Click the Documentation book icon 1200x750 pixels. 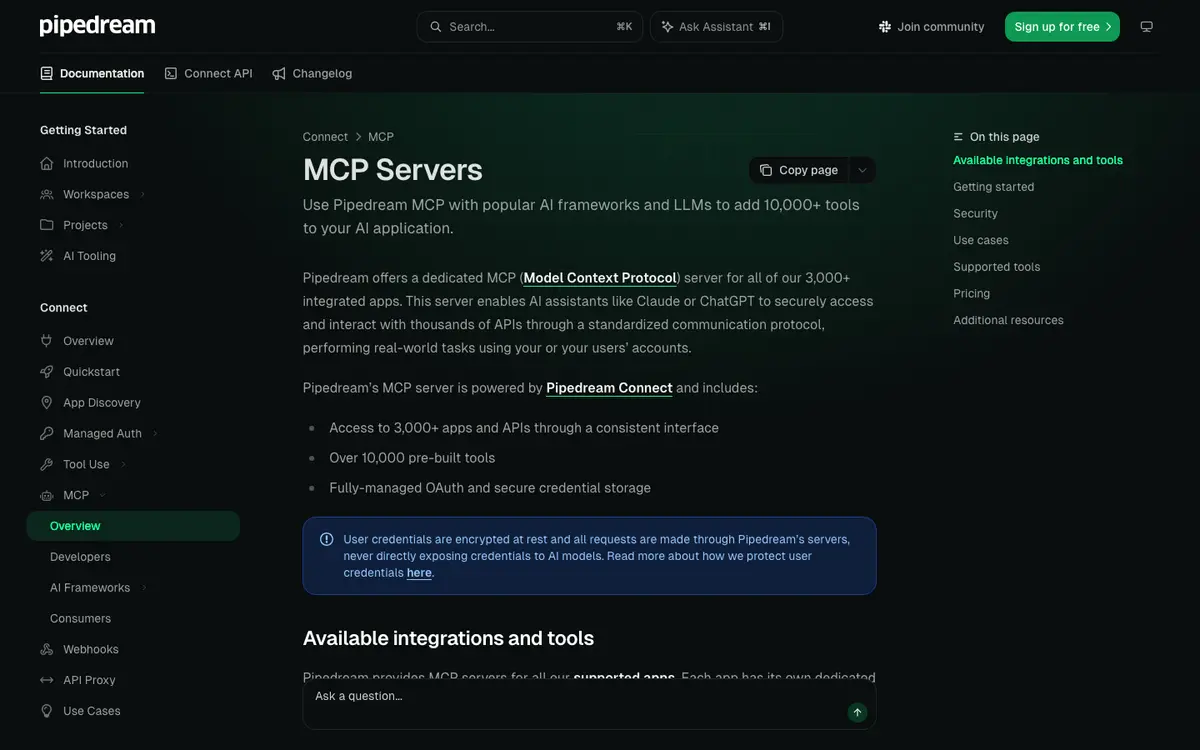pos(47,73)
